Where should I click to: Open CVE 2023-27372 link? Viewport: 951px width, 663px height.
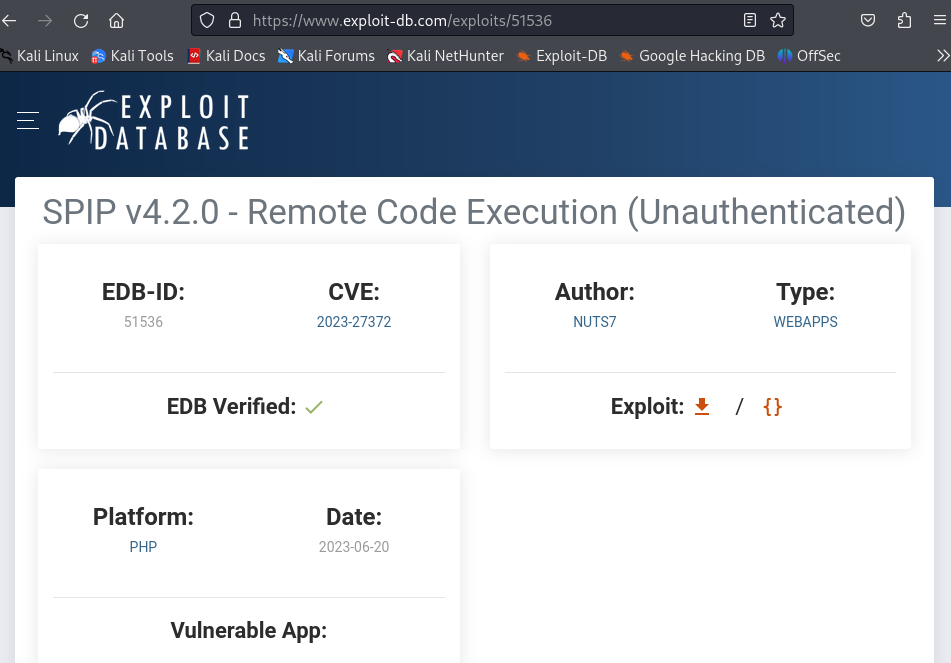[x=354, y=322]
